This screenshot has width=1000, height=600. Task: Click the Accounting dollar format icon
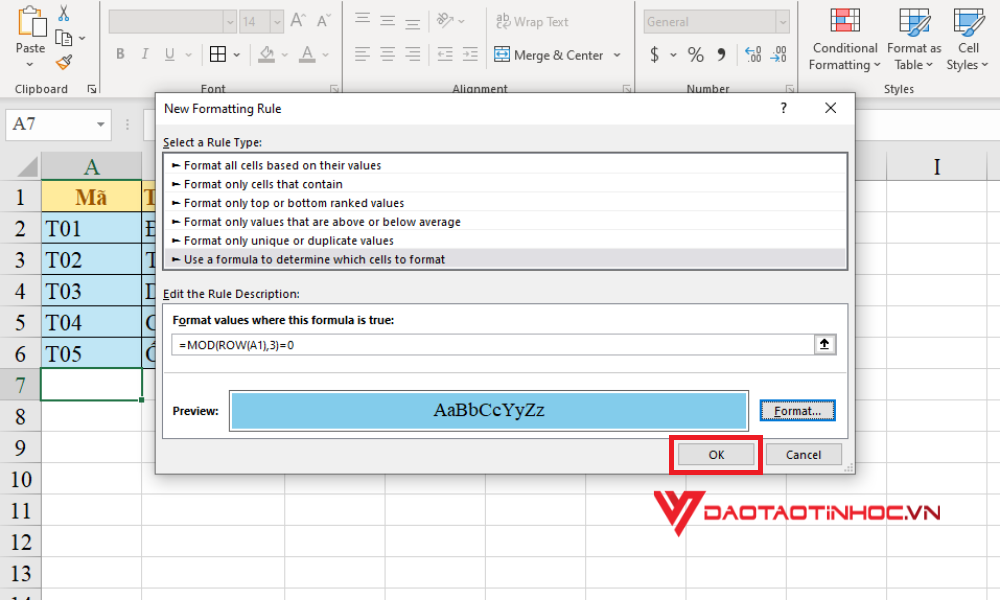click(654, 55)
